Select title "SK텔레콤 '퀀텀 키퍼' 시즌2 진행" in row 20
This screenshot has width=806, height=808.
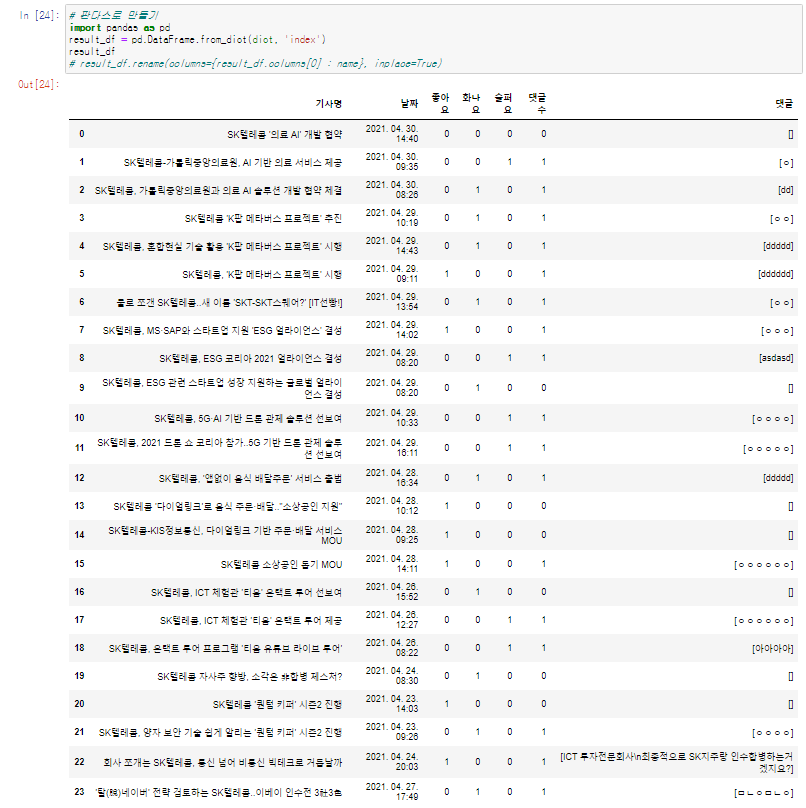(x=277, y=704)
